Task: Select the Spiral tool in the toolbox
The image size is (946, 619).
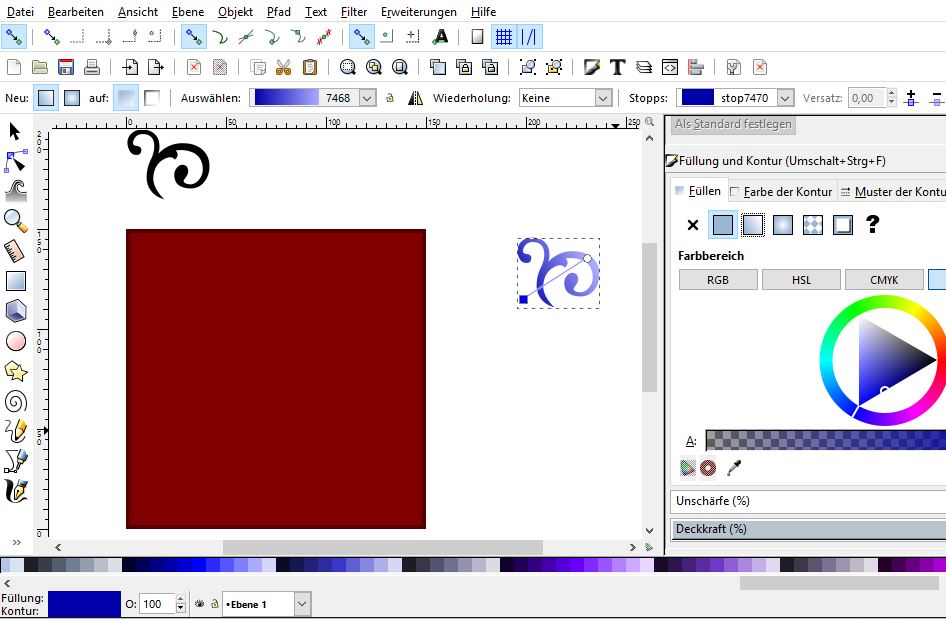Action: click(15, 401)
